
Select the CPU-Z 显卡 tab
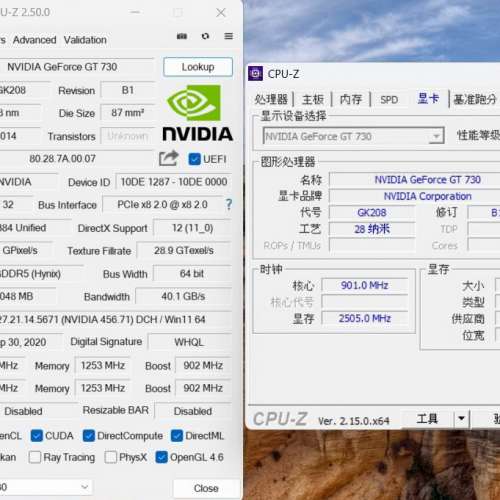(x=428, y=98)
